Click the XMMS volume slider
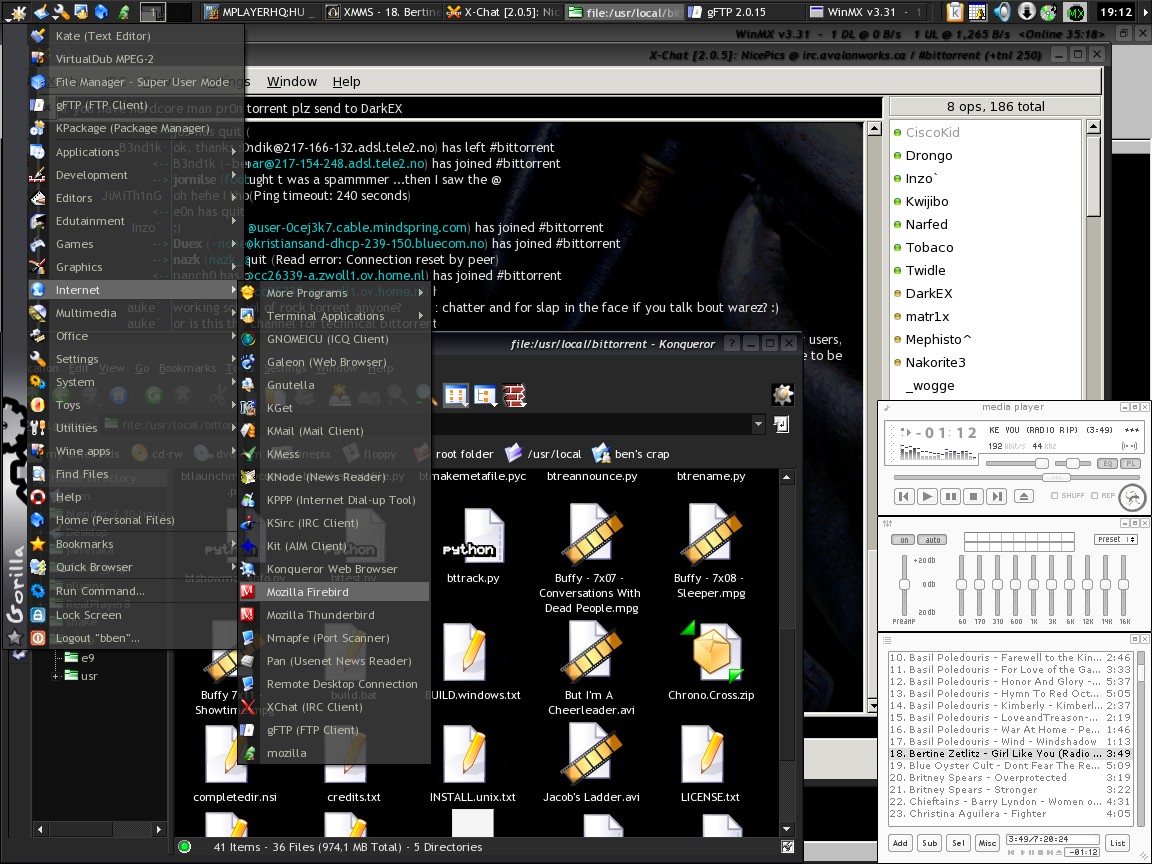The image size is (1152, 864). tap(1017, 464)
